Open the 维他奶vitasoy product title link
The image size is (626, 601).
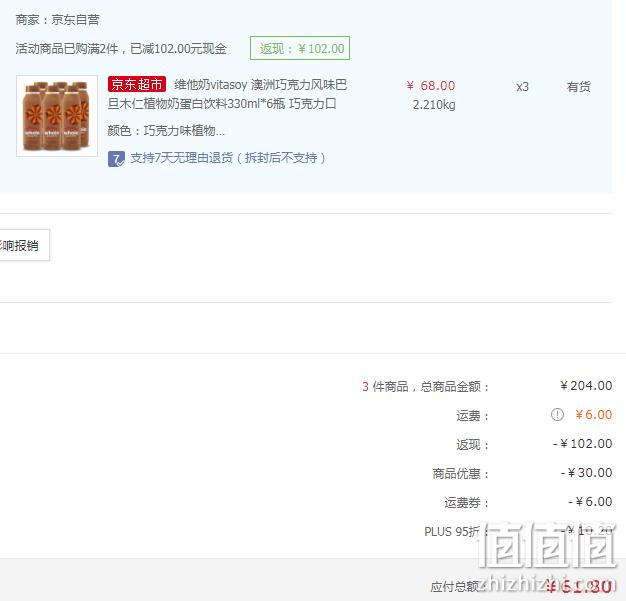(x=228, y=94)
